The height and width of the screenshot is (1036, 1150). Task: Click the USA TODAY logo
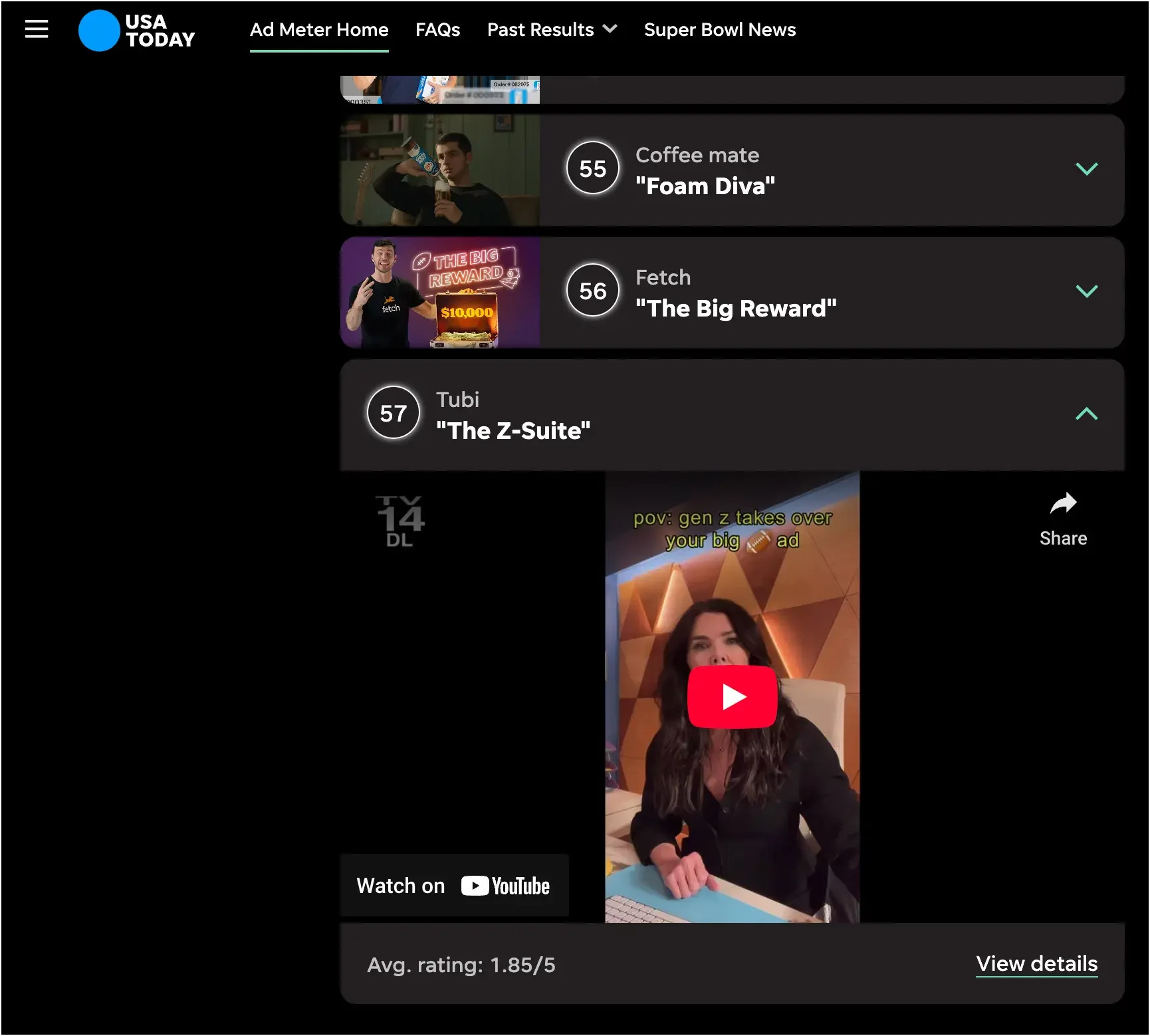click(137, 31)
